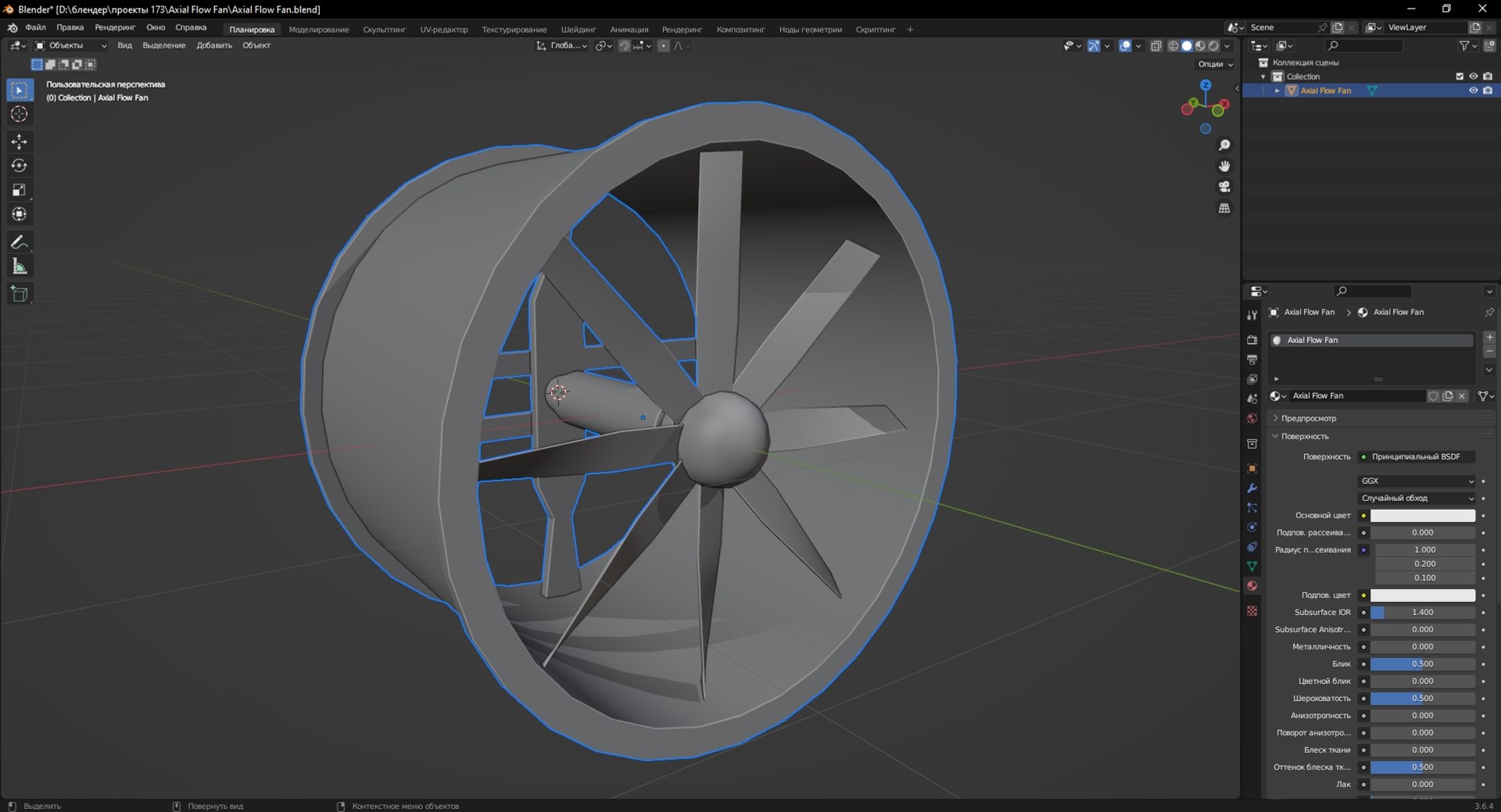
Task: Open the Render properties tab
Action: tap(1252, 340)
